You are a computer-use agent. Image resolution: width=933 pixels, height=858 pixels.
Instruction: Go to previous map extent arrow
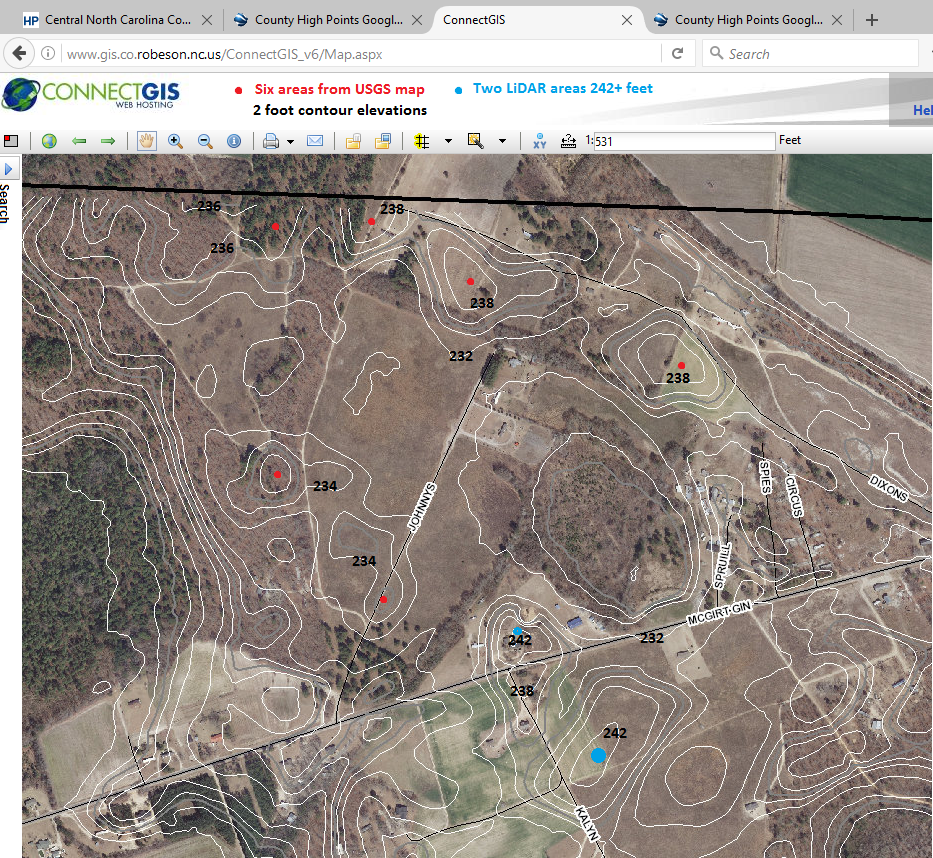click(x=79, y=141)
